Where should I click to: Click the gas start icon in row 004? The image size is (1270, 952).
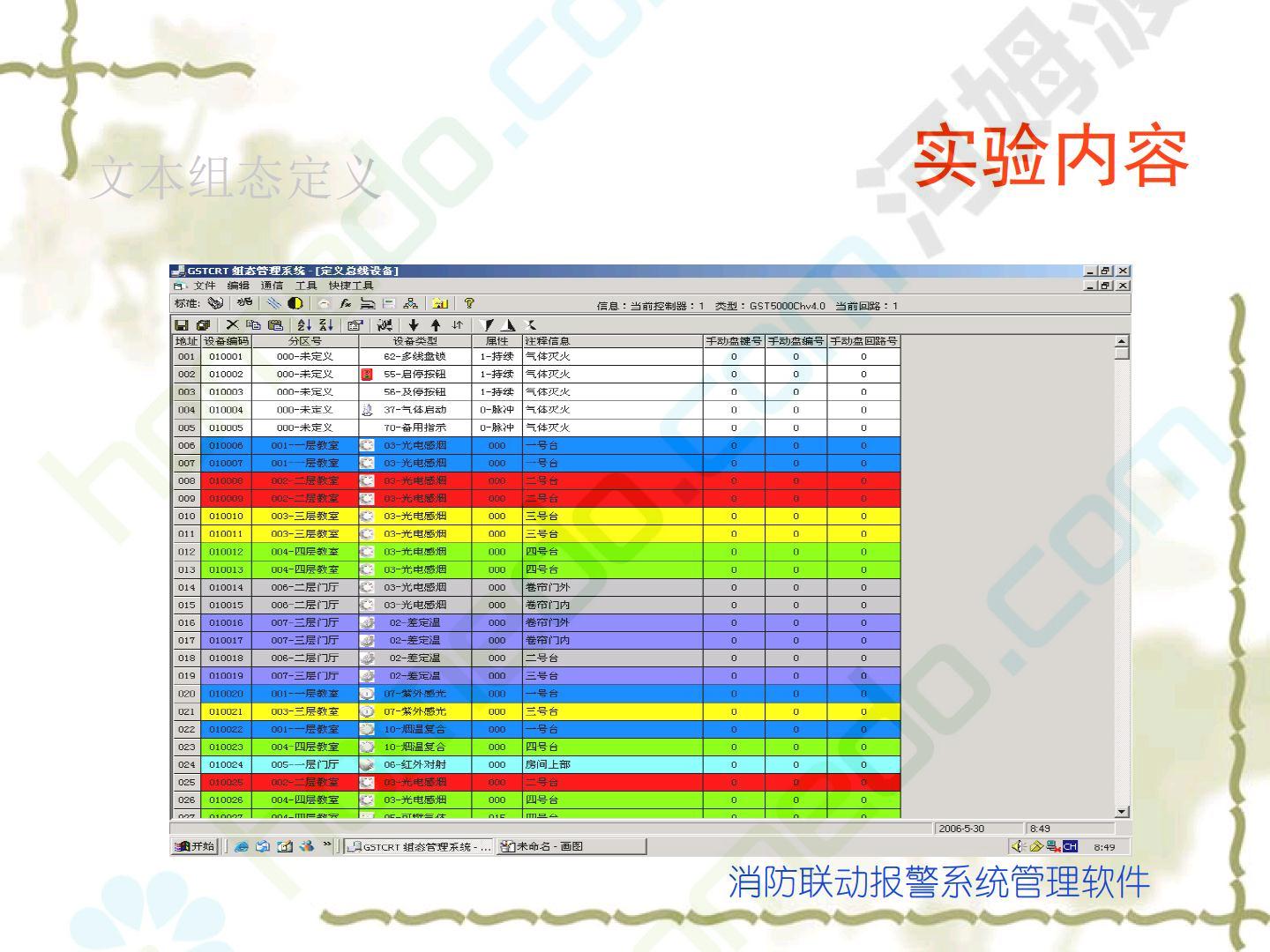[x=367, y=410]
